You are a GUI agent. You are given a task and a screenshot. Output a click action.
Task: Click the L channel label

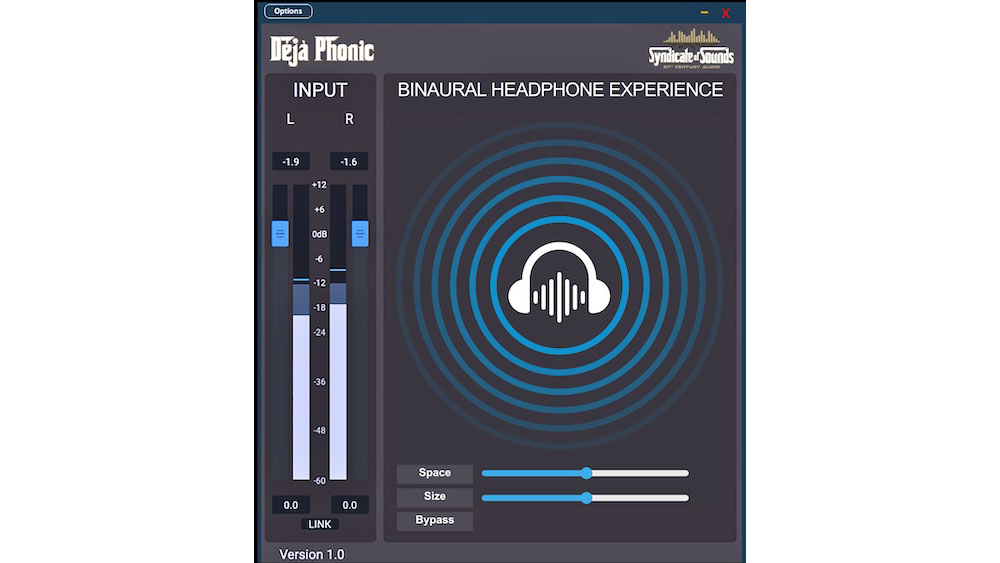tap(291, 119)
